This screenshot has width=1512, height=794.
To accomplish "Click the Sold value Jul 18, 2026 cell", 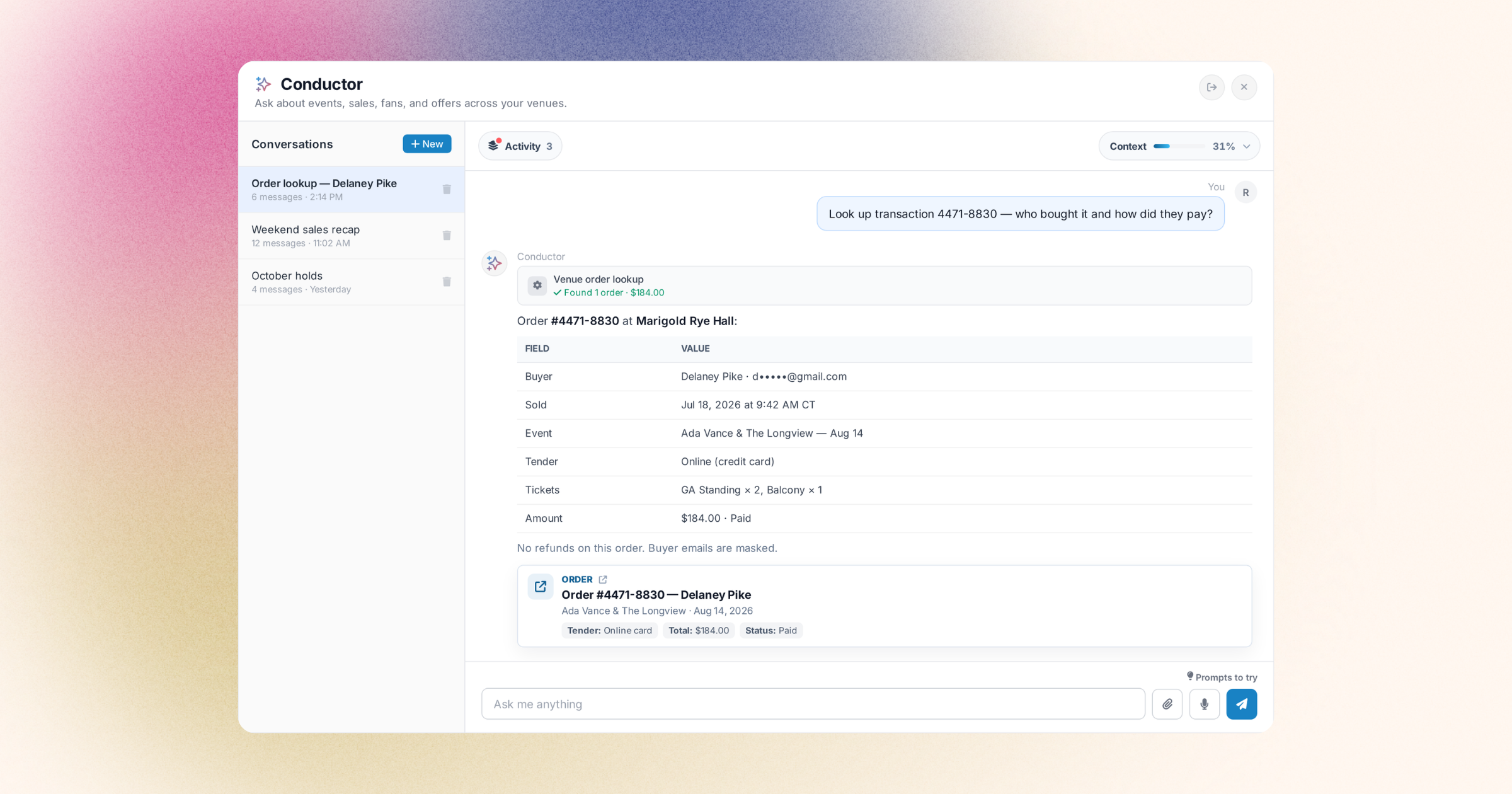I will pyautogui.click(x=748, y=405).
